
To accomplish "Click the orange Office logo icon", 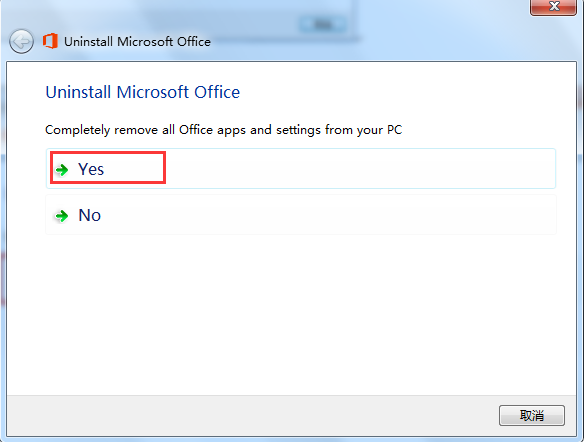I will pyautogui.click(x=50, y=41).
